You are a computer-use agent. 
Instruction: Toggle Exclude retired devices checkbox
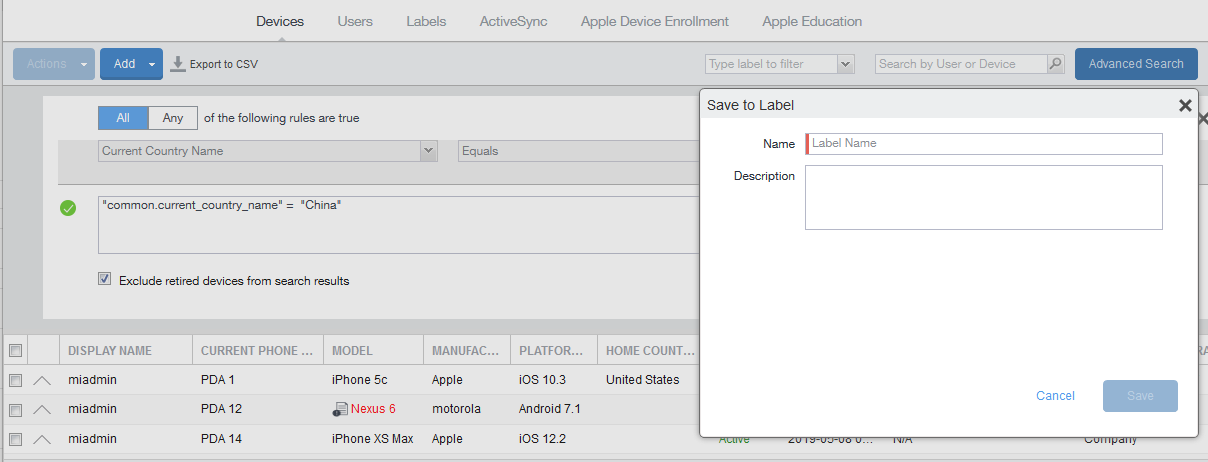(104, 280)
